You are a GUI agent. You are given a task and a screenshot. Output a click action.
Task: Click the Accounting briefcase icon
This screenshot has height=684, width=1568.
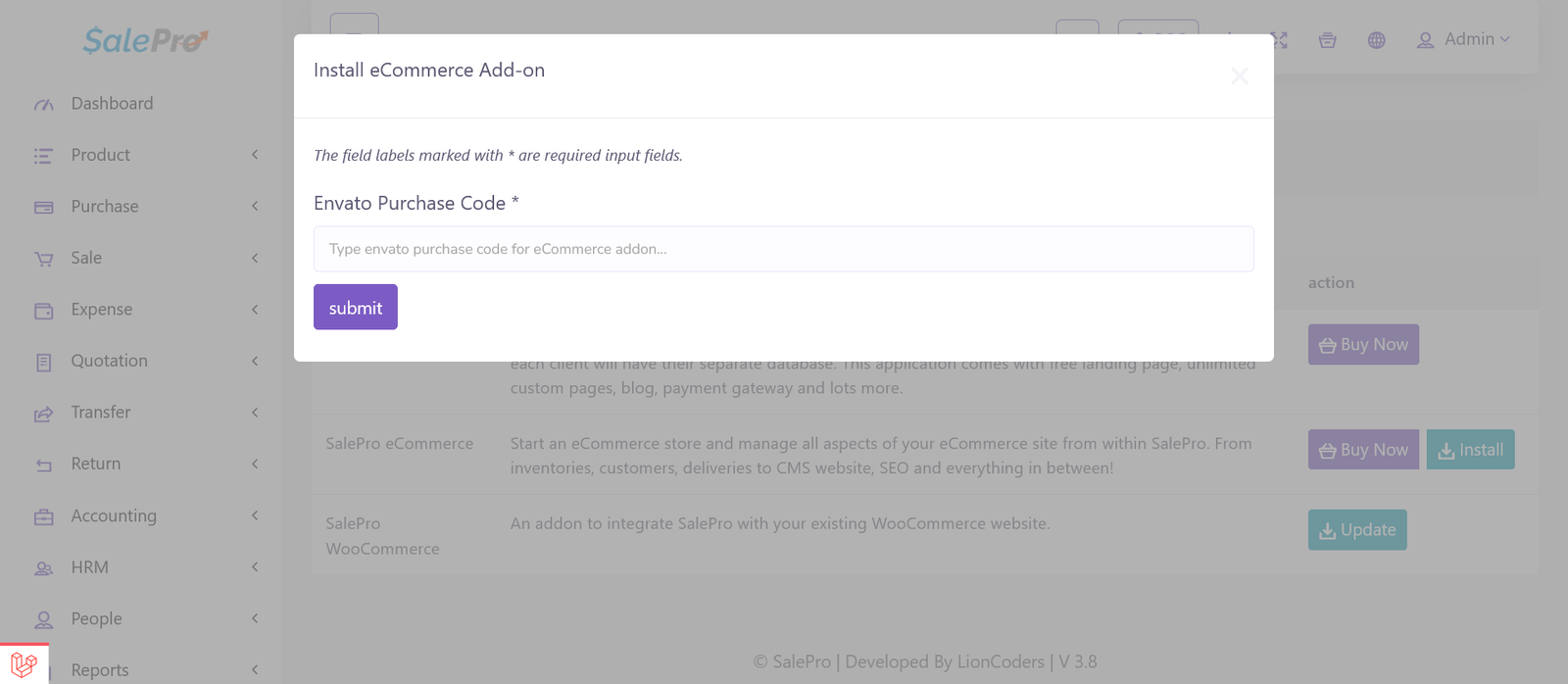pos(44,516)
